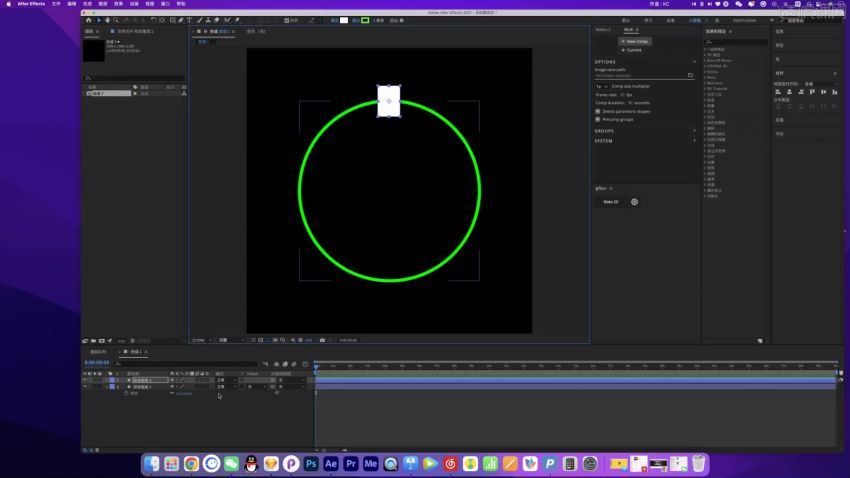850x478 pixels.
Task: Click the first layer's label color swatch
Action: click(112, 380)
